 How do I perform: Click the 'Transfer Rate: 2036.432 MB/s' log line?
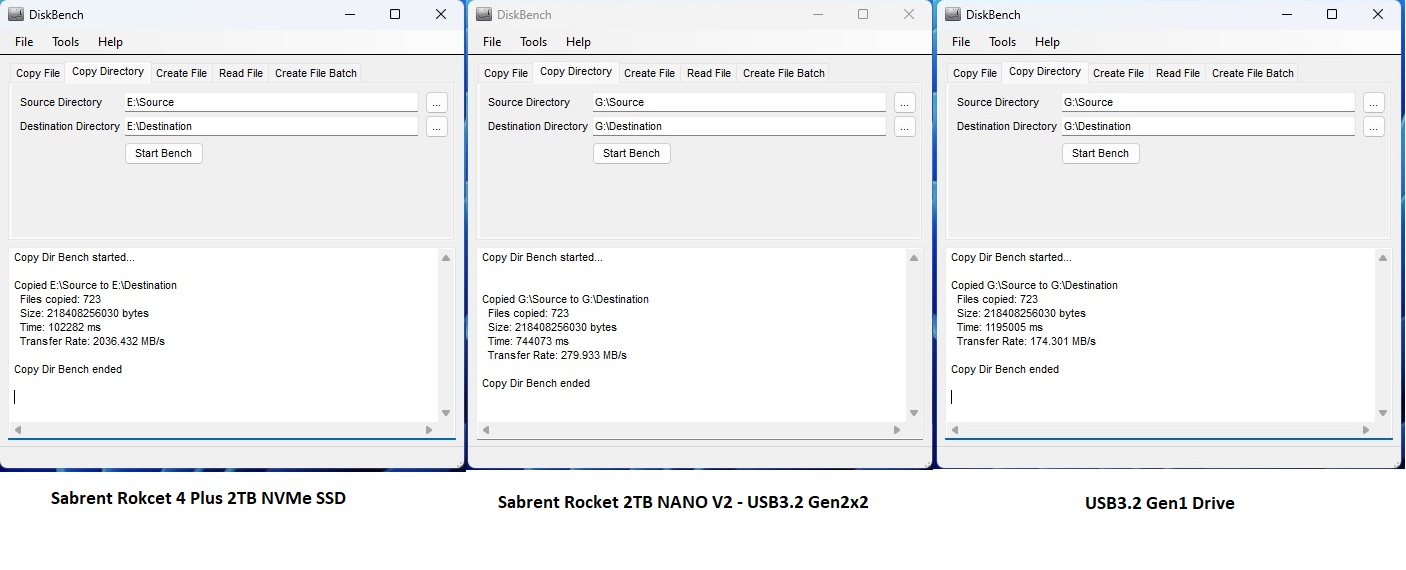(x=92, y=341)
